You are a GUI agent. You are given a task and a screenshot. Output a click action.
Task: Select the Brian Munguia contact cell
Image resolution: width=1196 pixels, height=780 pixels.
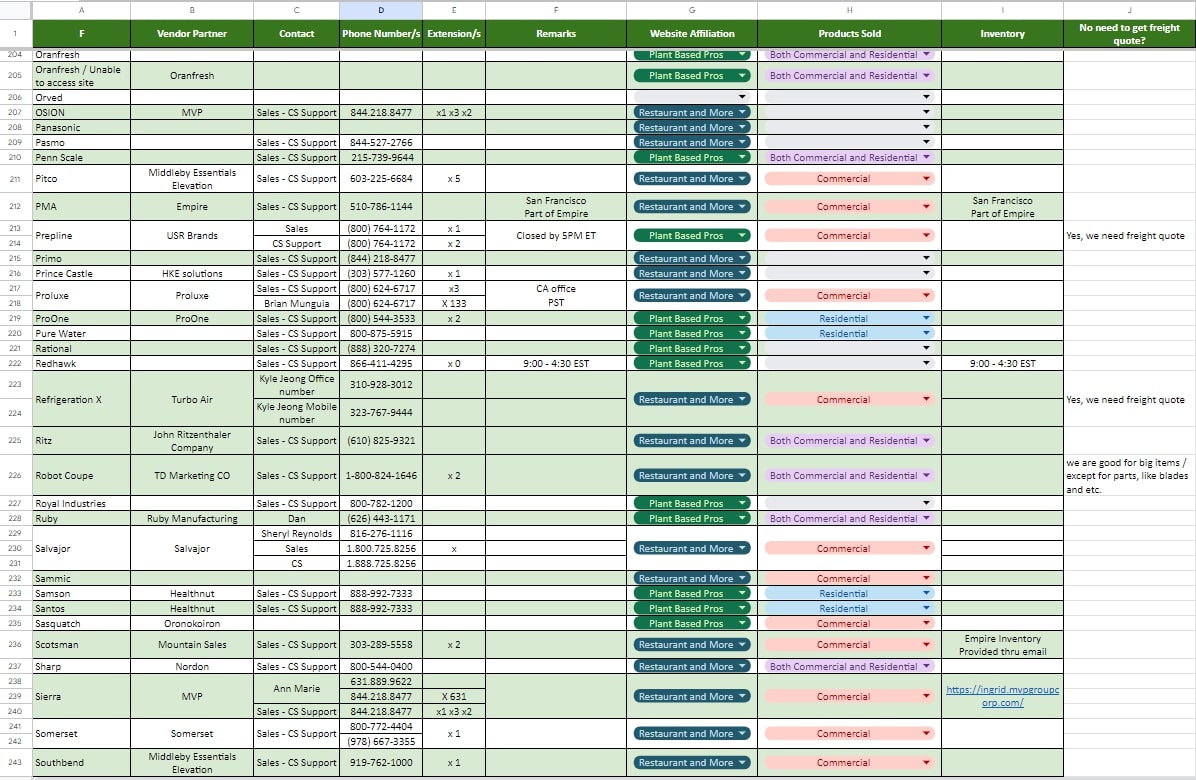click(296, 303)
